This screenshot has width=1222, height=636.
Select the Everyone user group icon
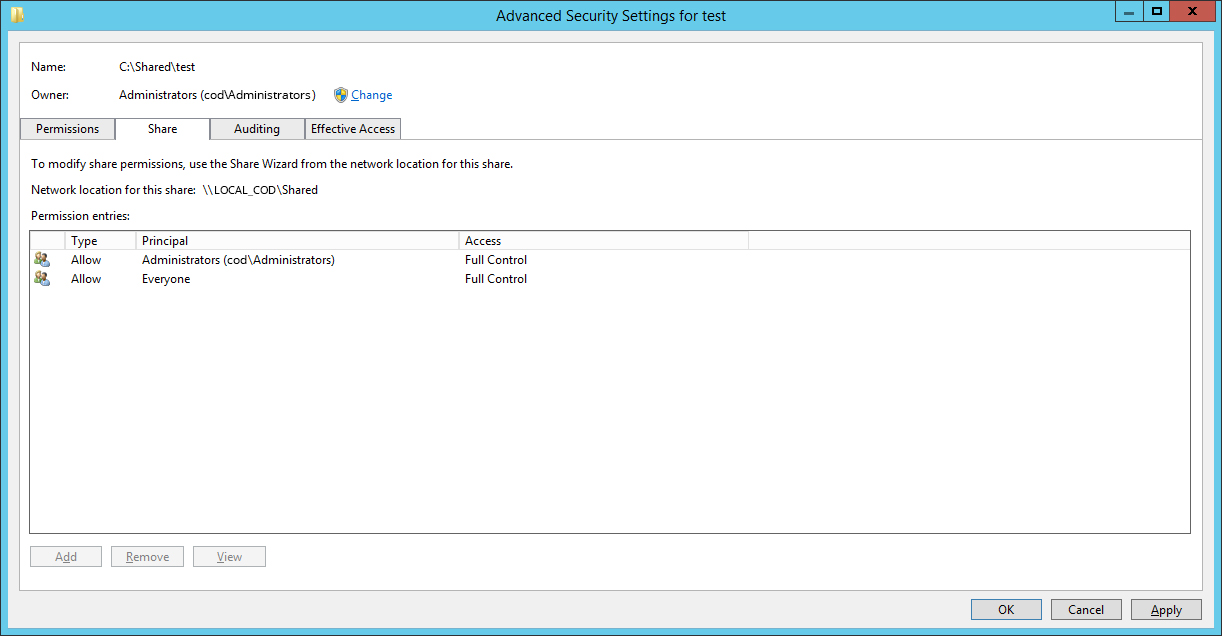click(x=42, y=279)
